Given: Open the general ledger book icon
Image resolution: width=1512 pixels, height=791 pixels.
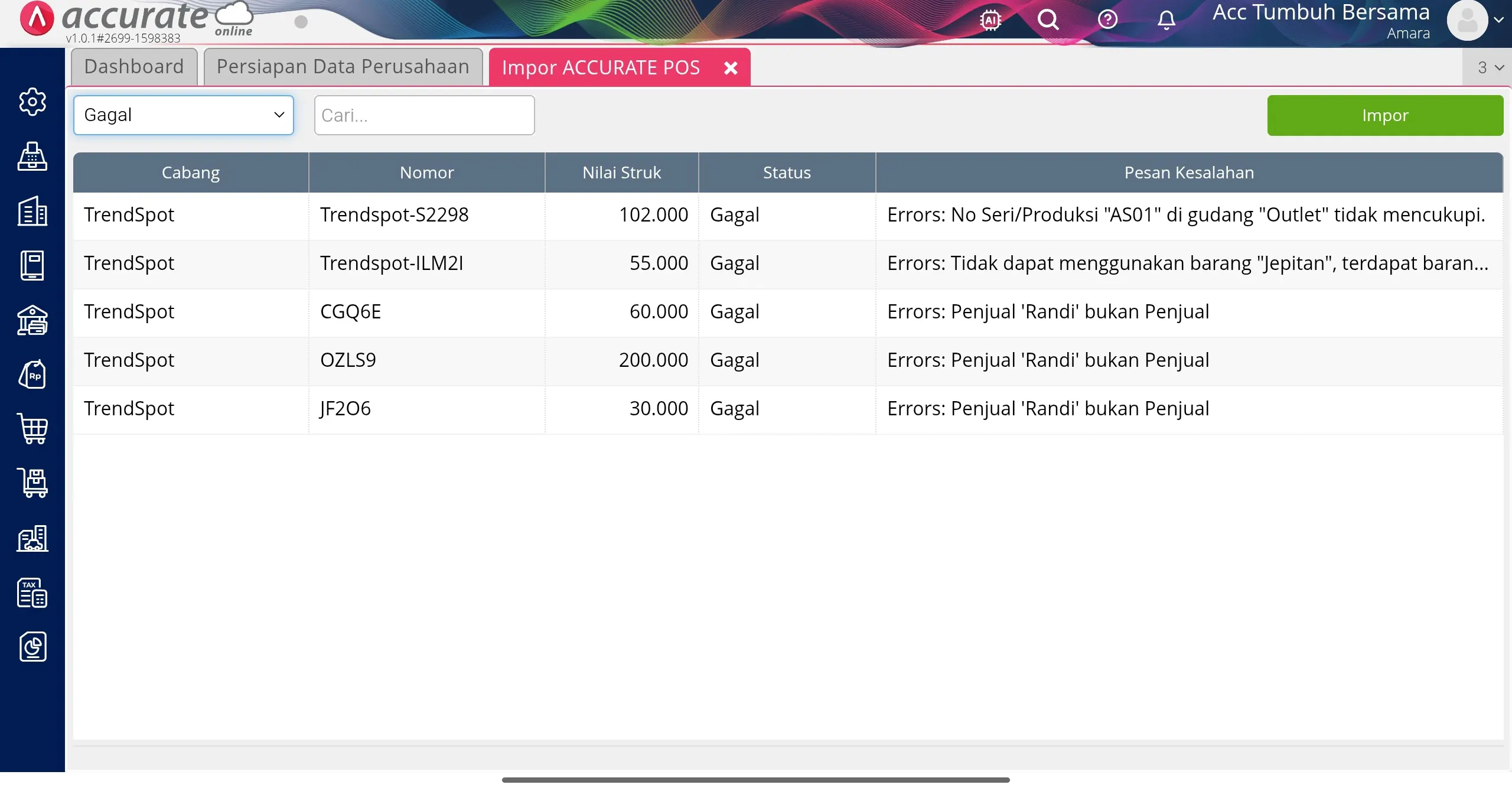Looking at the screenshot, I should pos(32,265).
